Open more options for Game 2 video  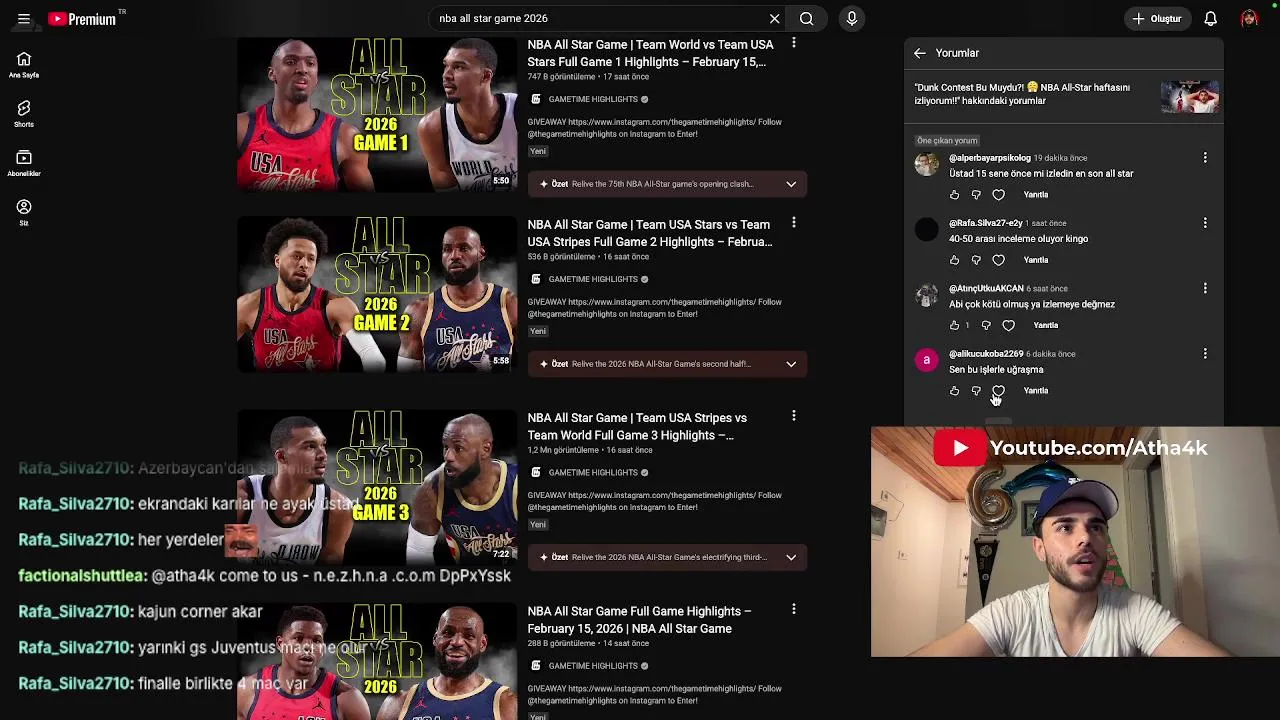pos(793,223)
